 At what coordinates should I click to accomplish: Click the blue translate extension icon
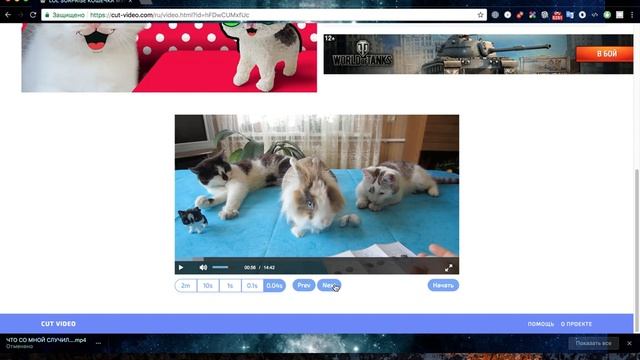(x=570, y=15)
